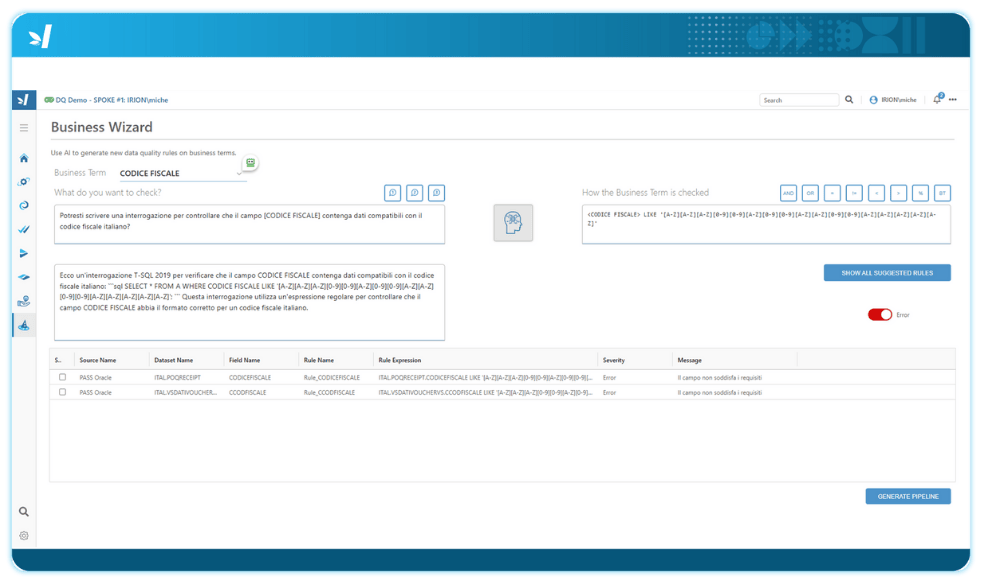Click the AI brain generate button

(x=513, y=223)
